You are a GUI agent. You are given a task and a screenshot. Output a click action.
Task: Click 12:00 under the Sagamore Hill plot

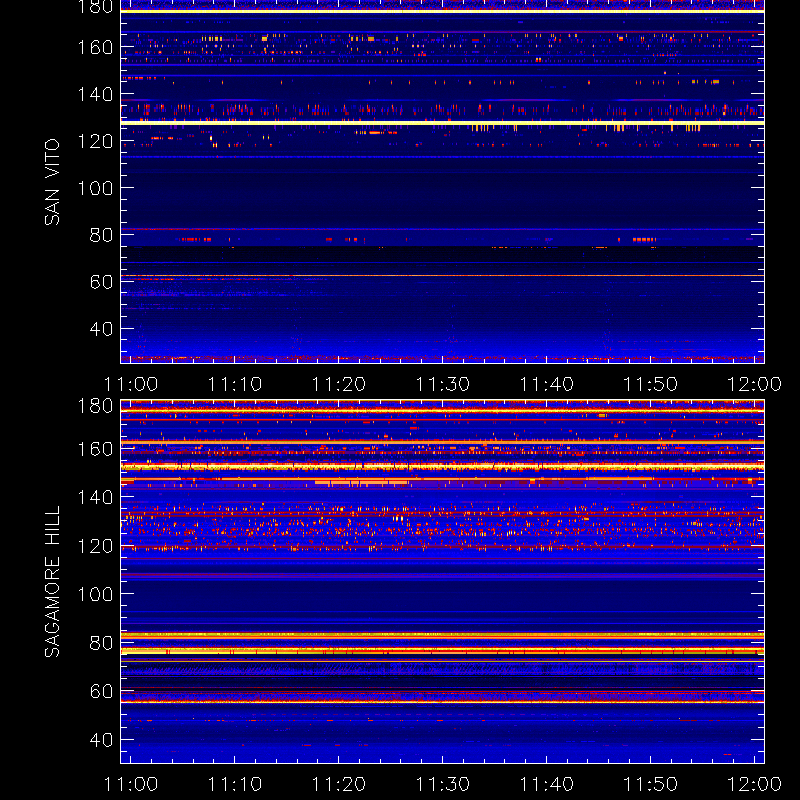[754, 784]
